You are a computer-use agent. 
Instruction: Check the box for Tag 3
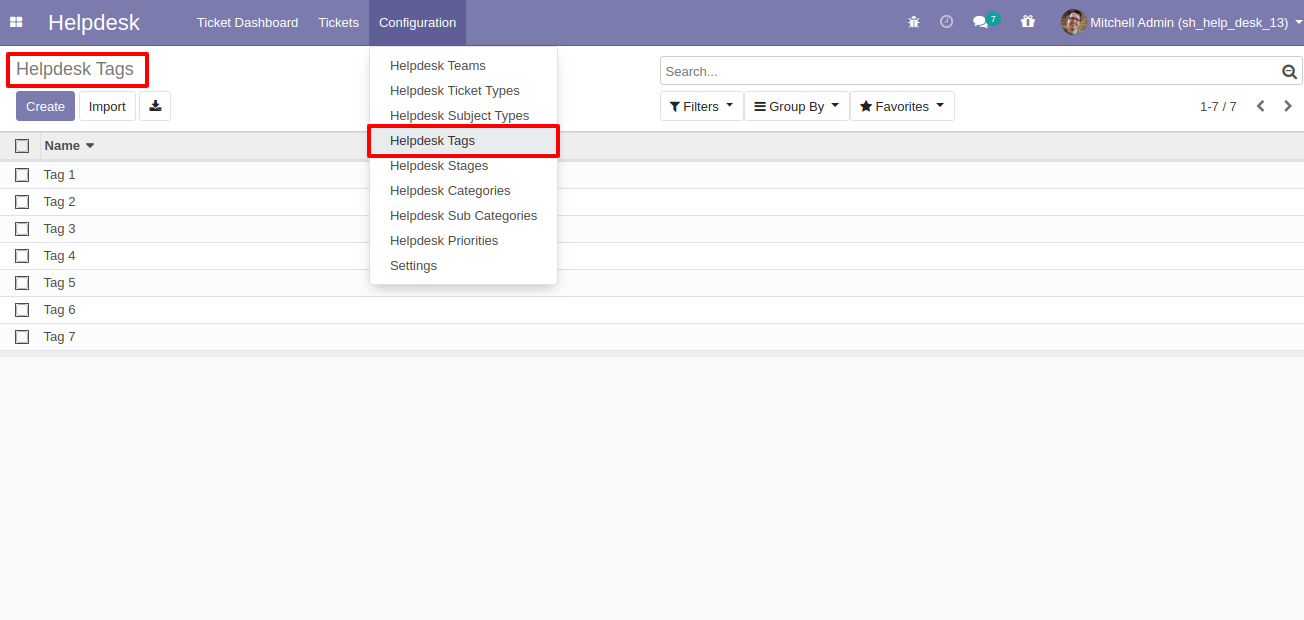pyautogui.click(x=22, y=229)
